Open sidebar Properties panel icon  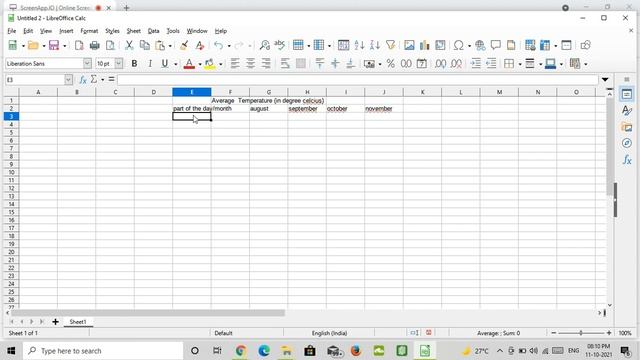point(627,94)
